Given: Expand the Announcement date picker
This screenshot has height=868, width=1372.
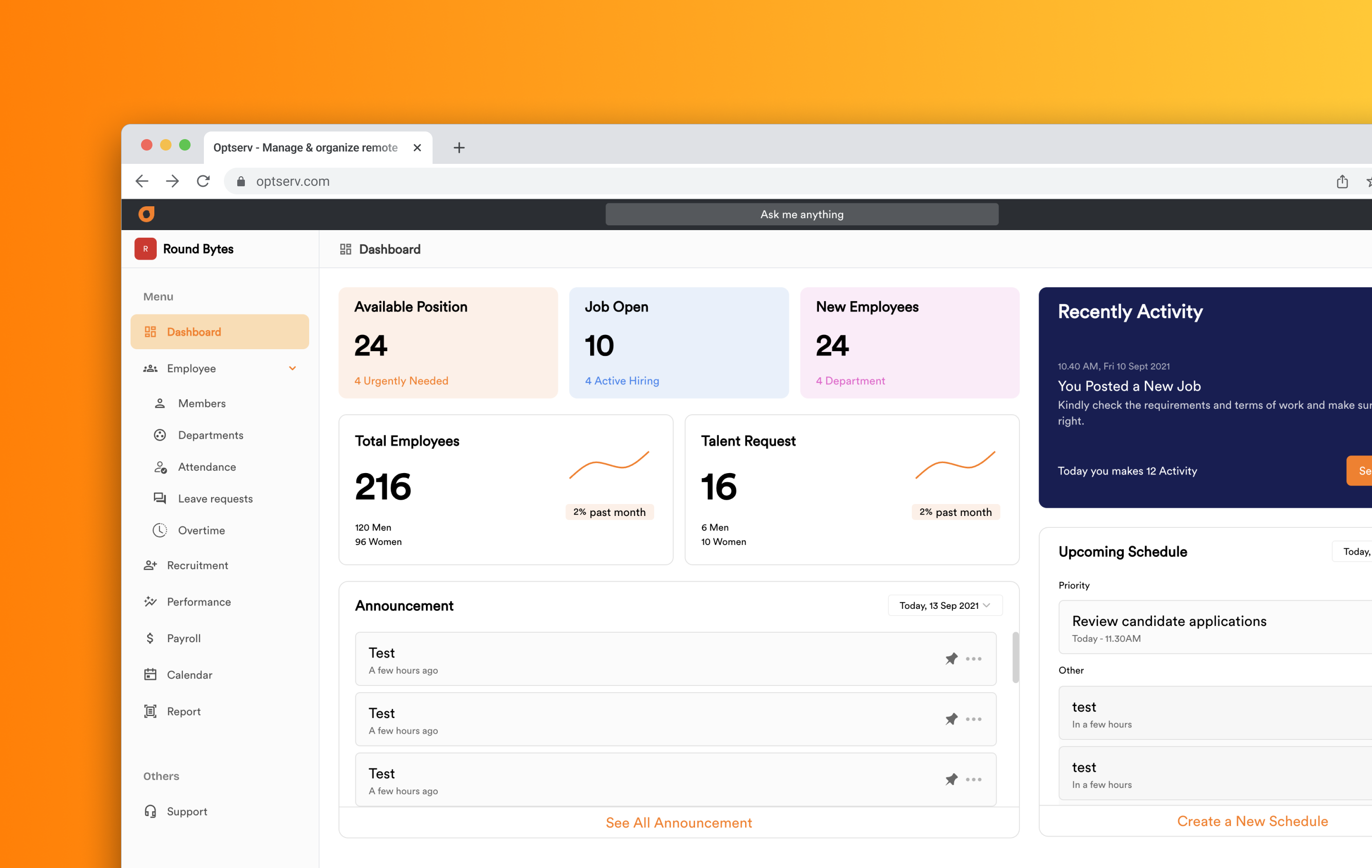Looking at the screenshot, I should pyautogui.click(x=944, y=605).
